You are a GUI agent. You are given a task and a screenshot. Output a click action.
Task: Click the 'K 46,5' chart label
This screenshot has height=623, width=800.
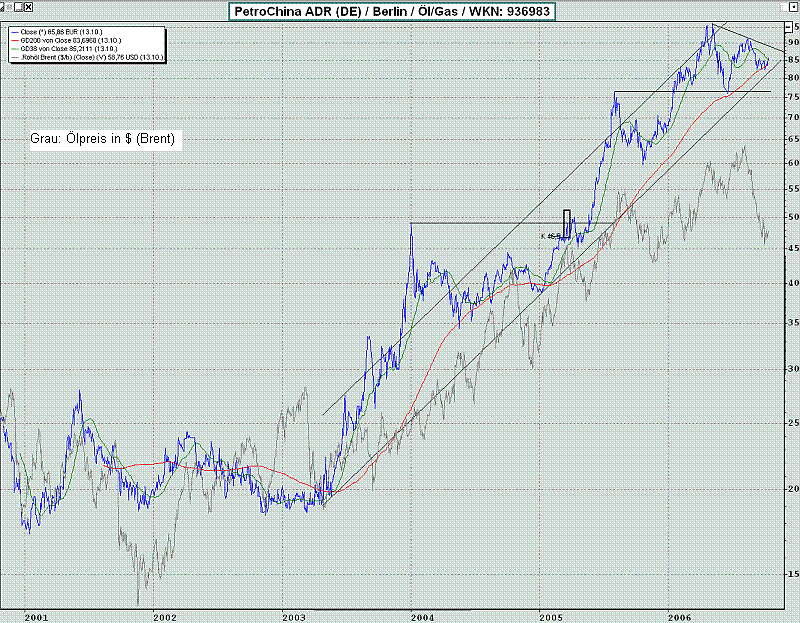tap(551, 236)
